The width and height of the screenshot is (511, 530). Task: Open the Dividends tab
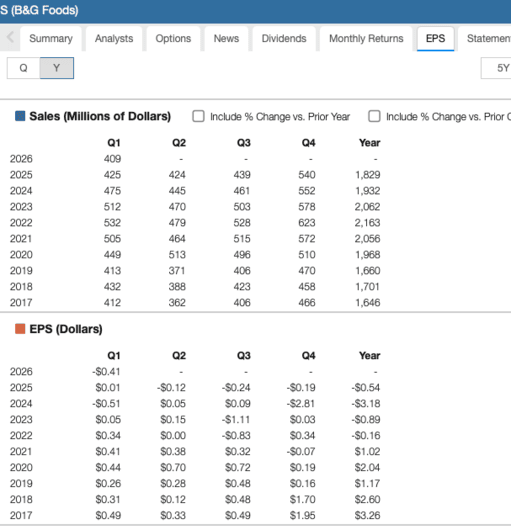tap(284, 39)
